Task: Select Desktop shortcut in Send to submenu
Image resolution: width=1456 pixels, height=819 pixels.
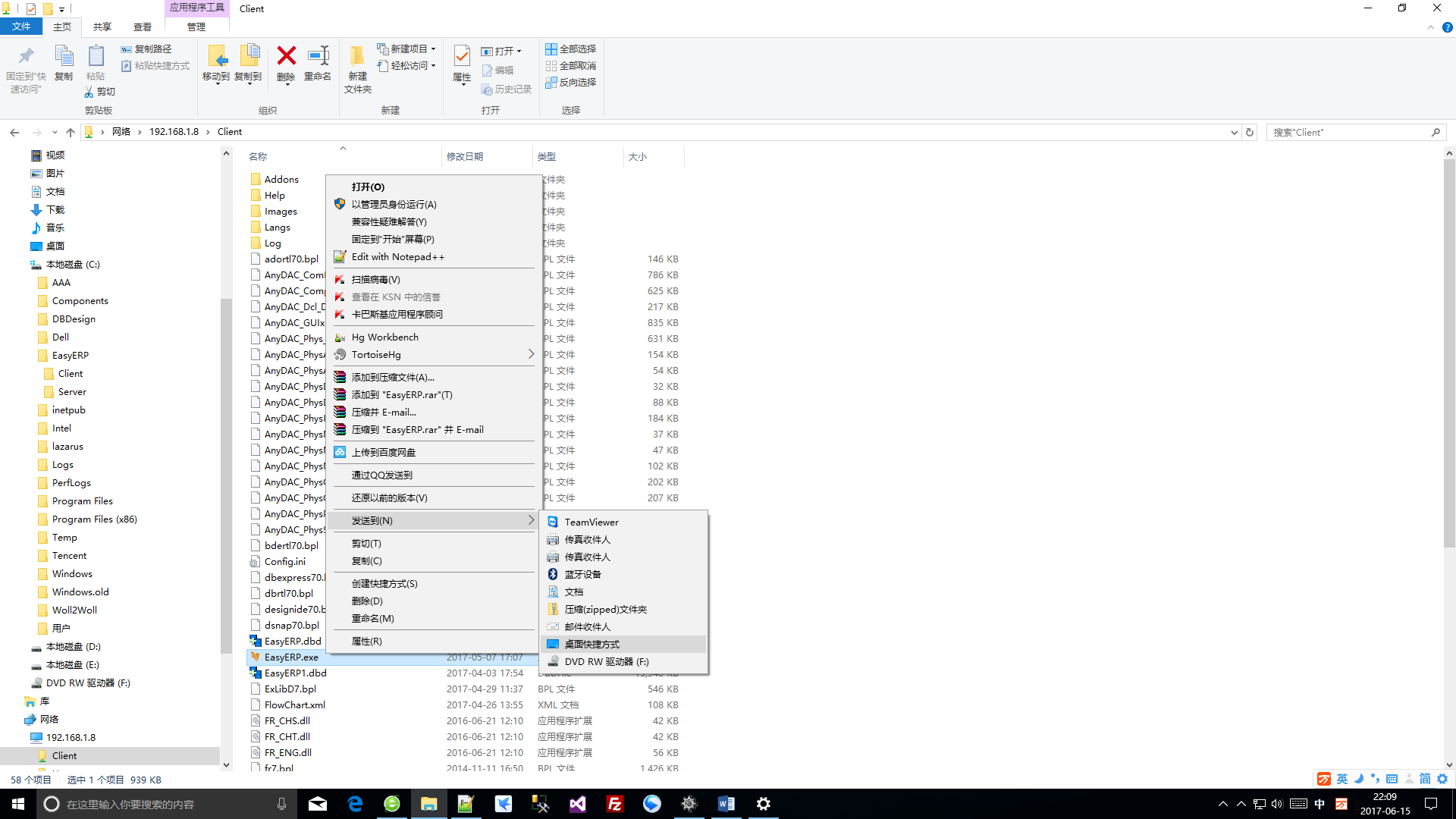Action: click(591, 645)
